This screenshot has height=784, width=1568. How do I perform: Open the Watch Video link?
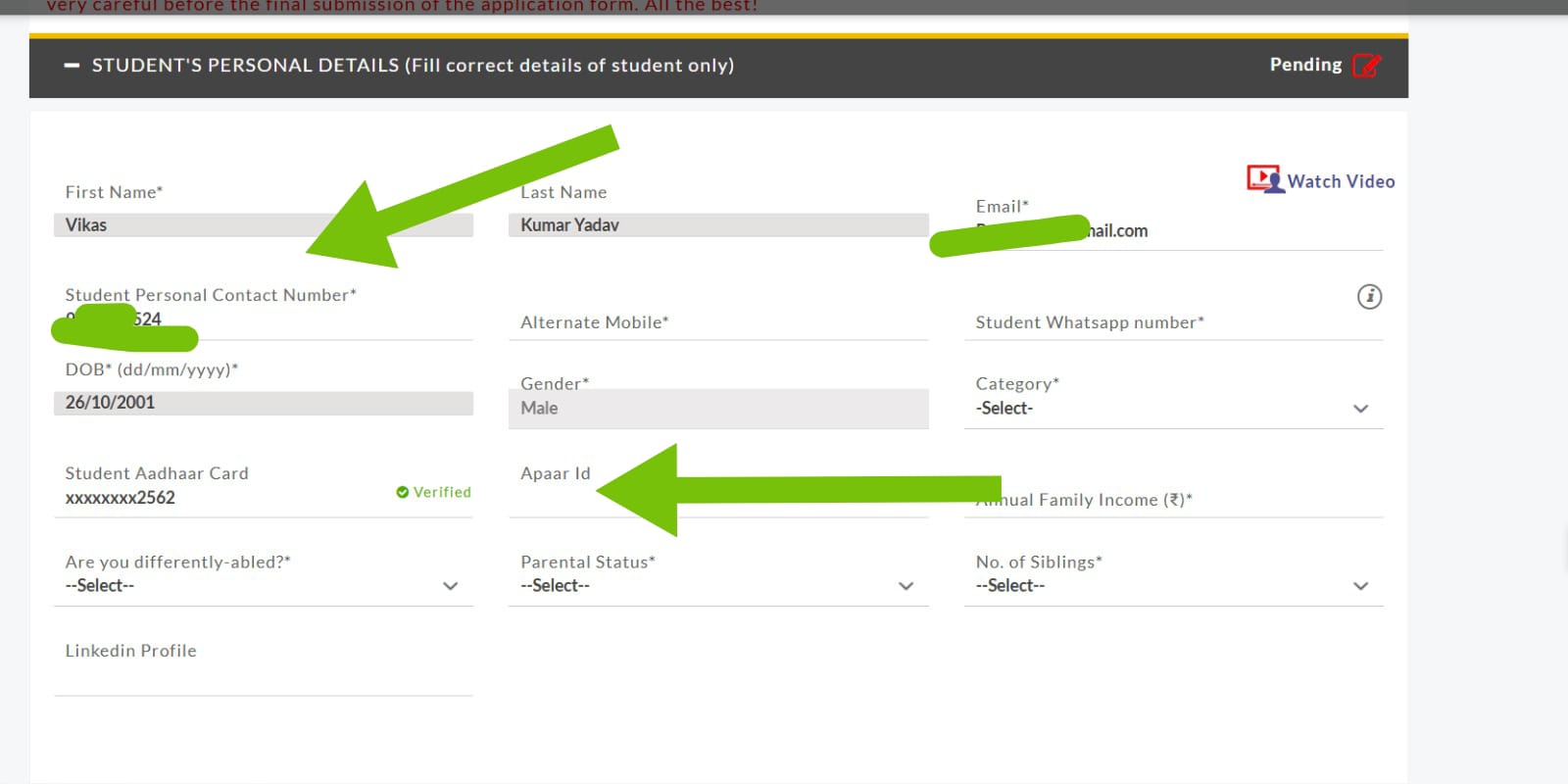click(x=1341, y=181)
